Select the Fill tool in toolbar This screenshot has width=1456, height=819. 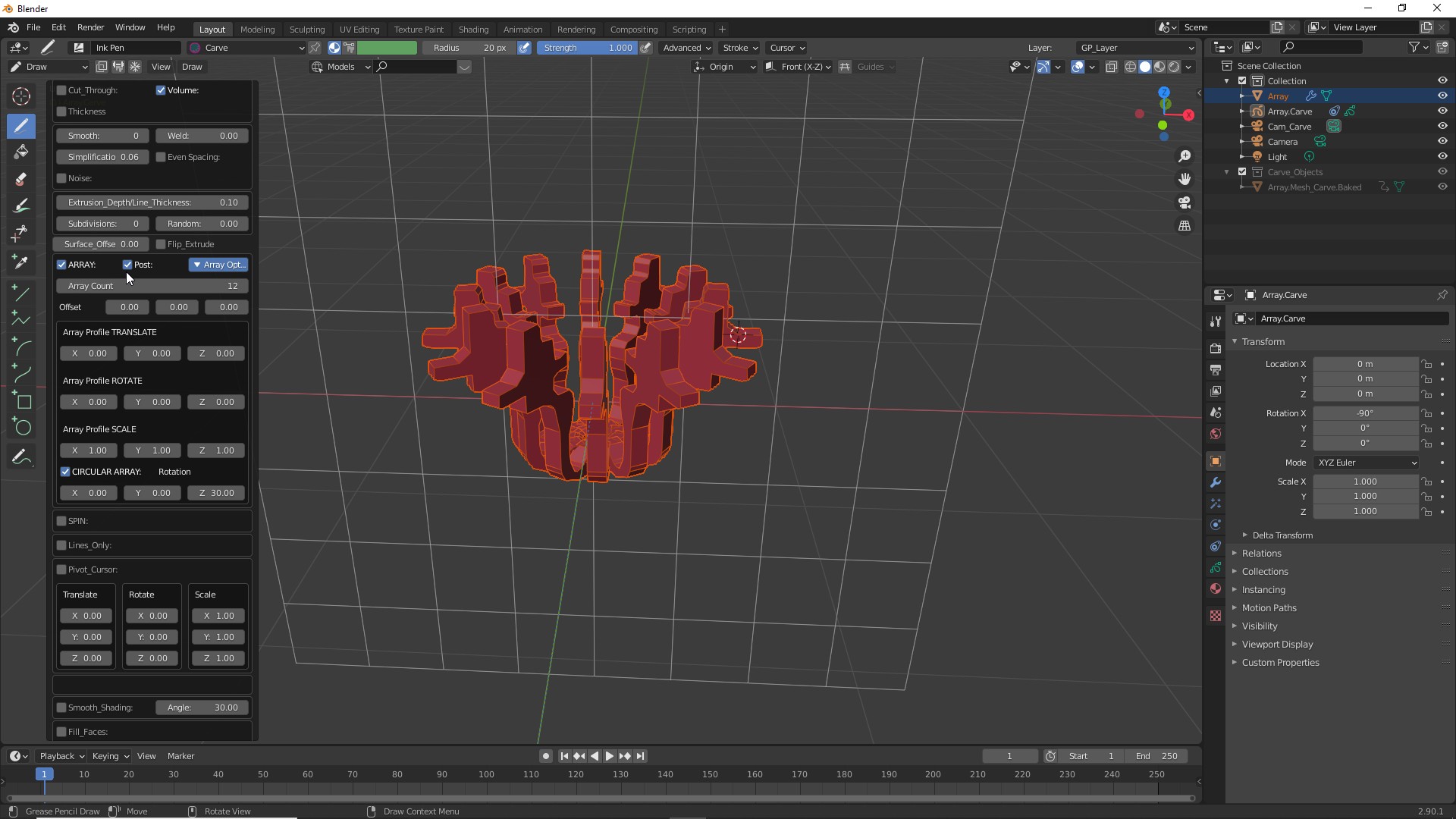tap(21, 152)
